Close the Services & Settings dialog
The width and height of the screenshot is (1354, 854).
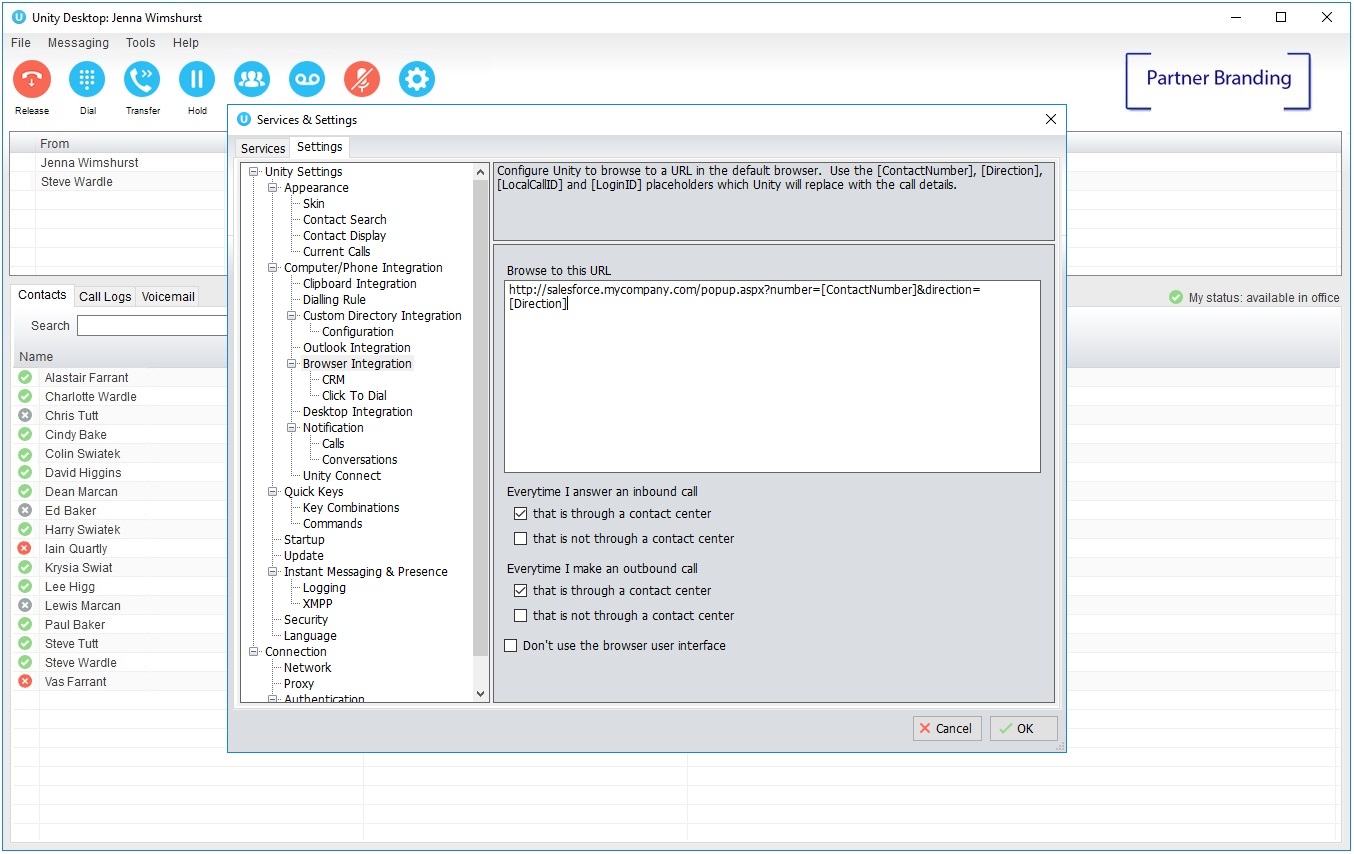pos(1050,119)
